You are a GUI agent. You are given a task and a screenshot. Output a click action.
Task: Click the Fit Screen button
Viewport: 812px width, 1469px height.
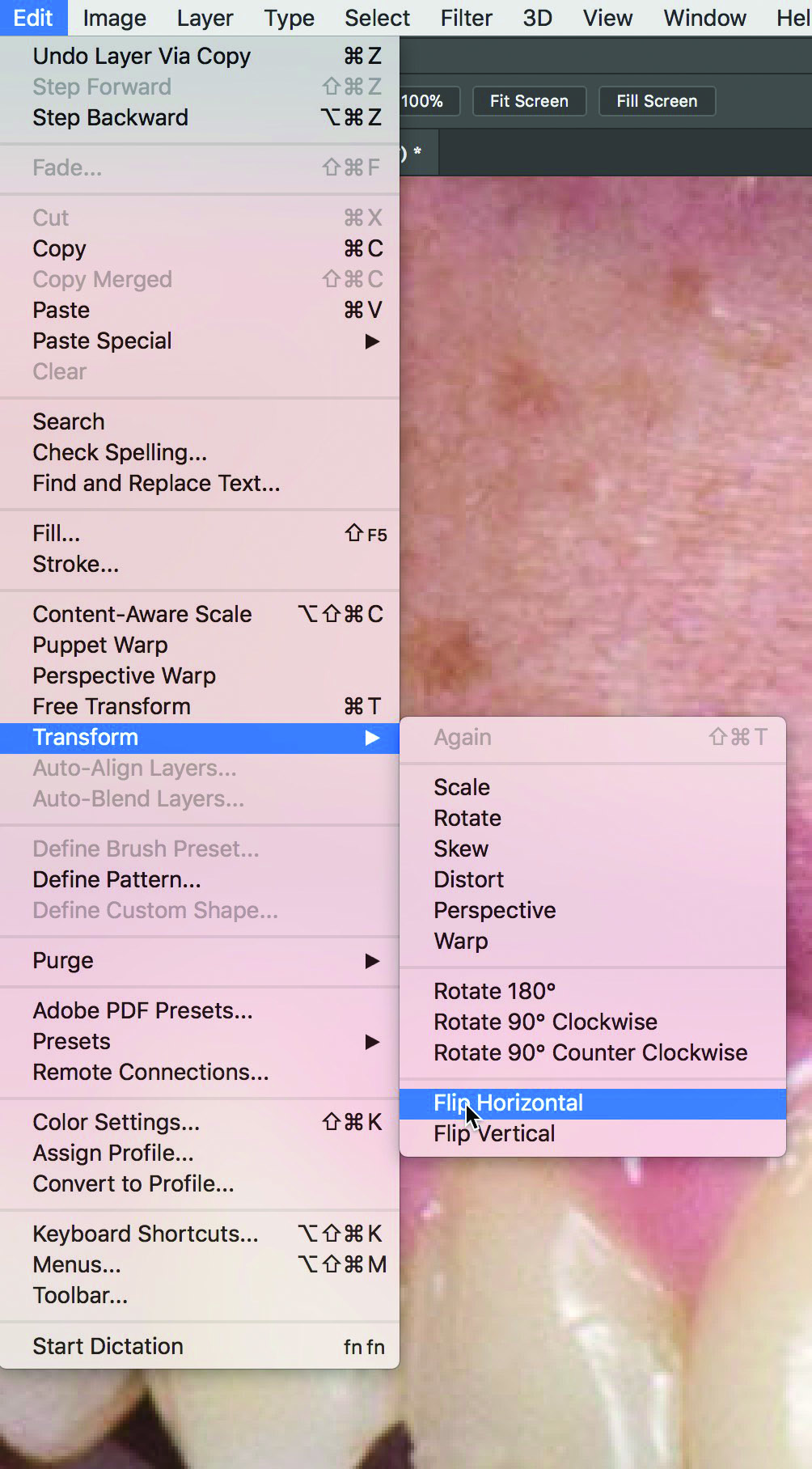click(x=529, y=101)
